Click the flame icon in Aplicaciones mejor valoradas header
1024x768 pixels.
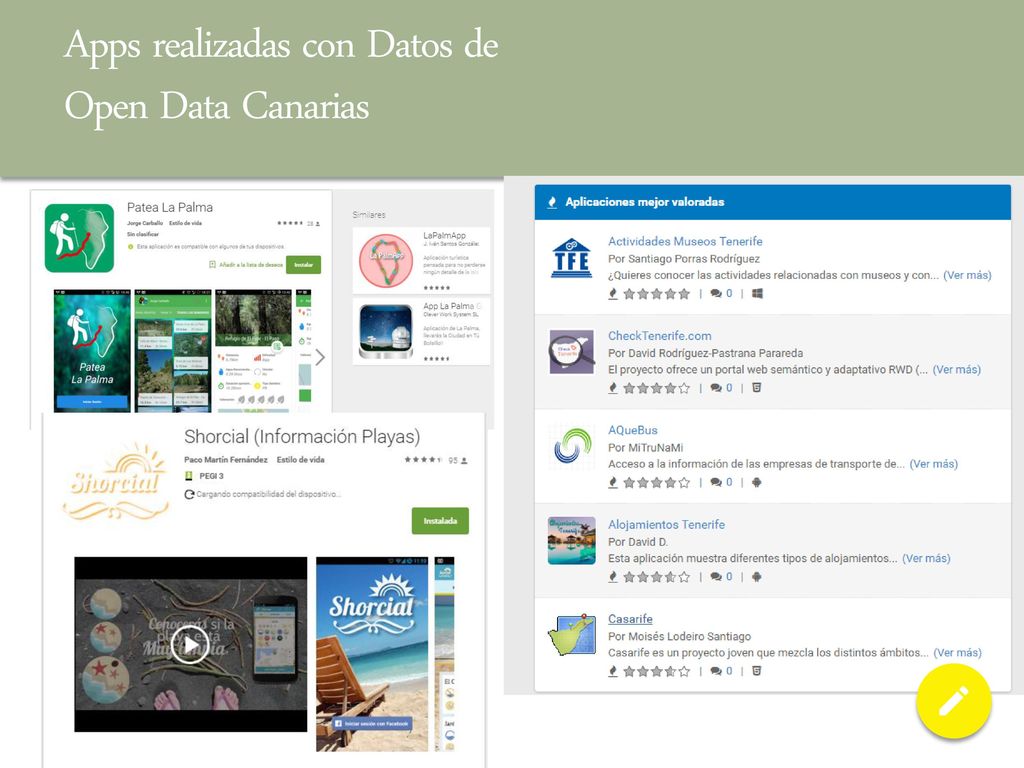tap(552, 202)
